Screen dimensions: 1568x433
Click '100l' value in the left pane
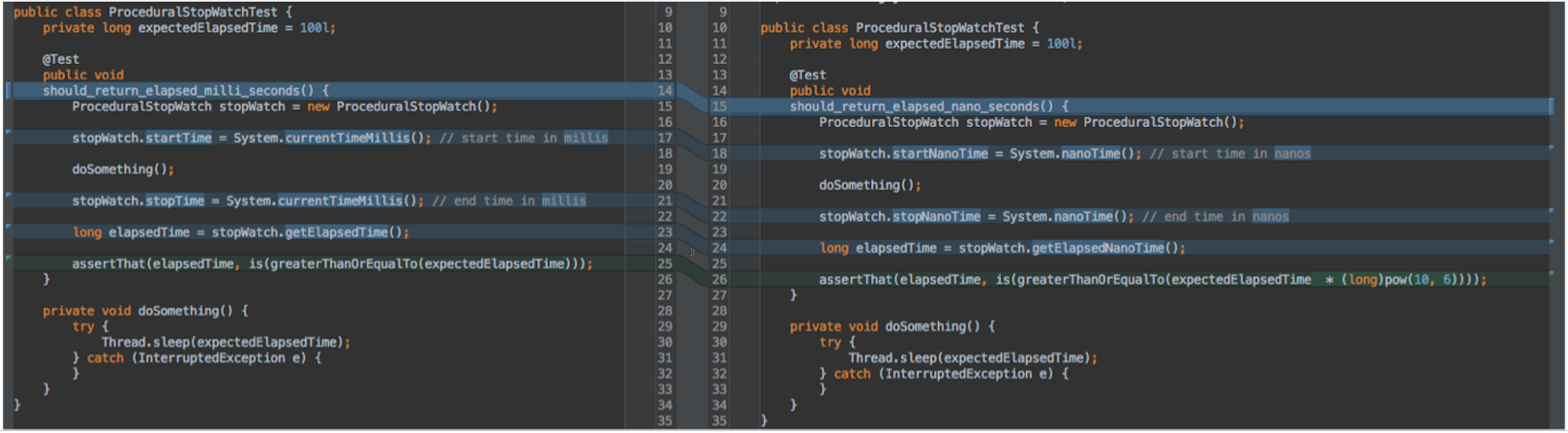coord(314,28)
